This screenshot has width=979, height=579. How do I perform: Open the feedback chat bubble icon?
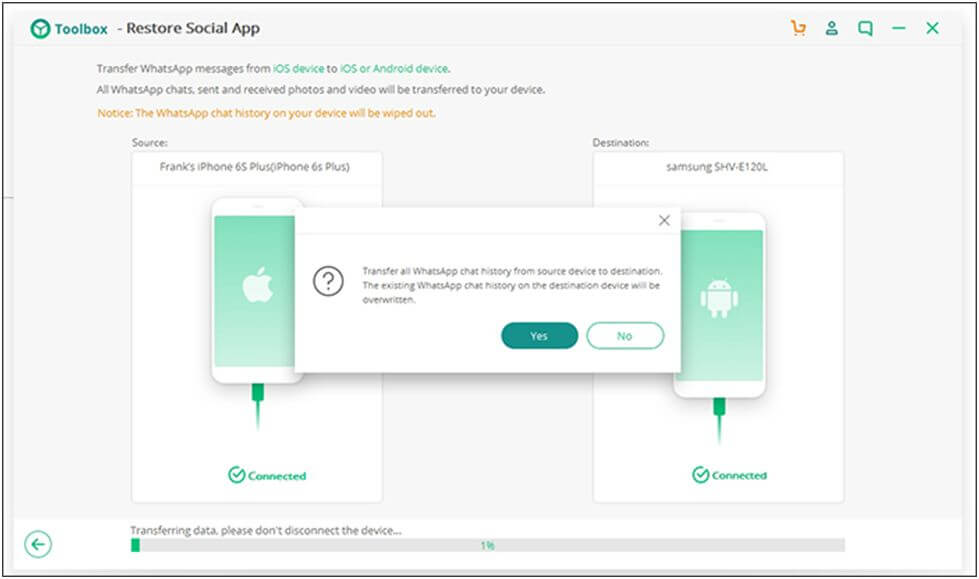[865, 29]
